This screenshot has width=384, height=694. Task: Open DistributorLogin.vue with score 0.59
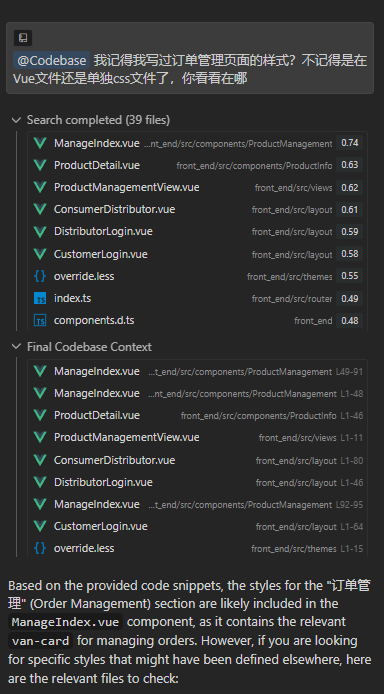pos(197,231)
